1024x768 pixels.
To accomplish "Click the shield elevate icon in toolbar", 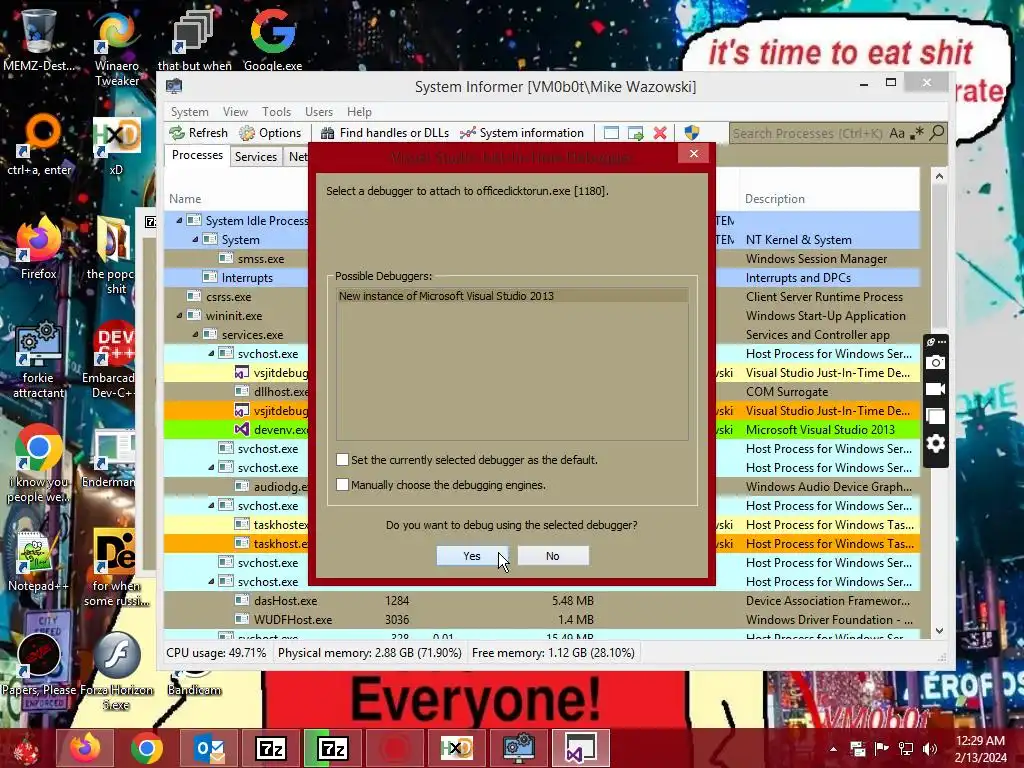I will tap(692, 133).
